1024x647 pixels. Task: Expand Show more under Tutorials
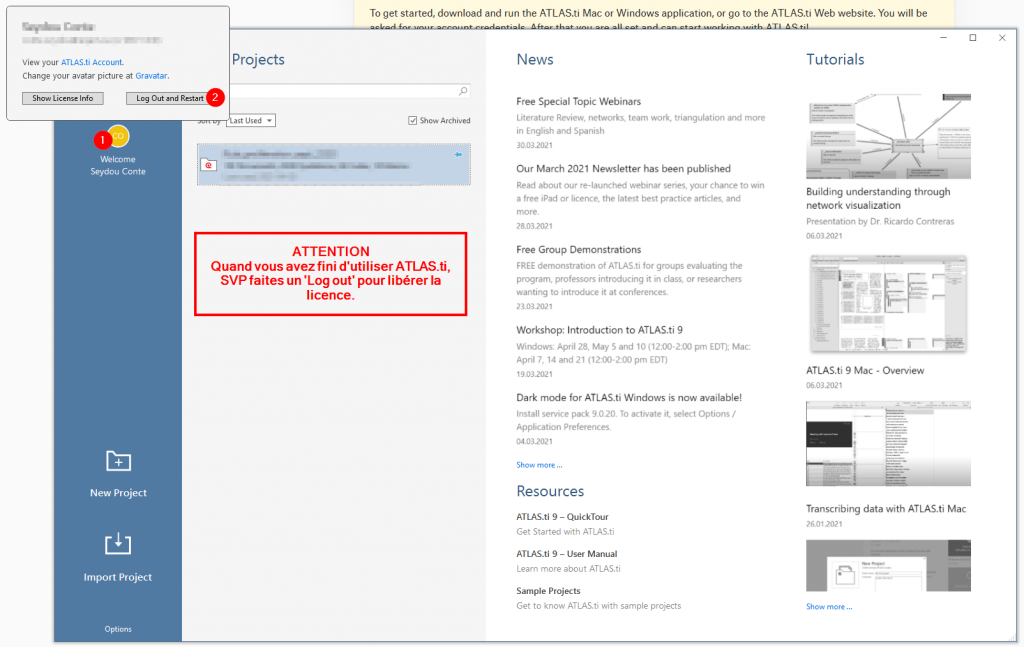(829, 607)
